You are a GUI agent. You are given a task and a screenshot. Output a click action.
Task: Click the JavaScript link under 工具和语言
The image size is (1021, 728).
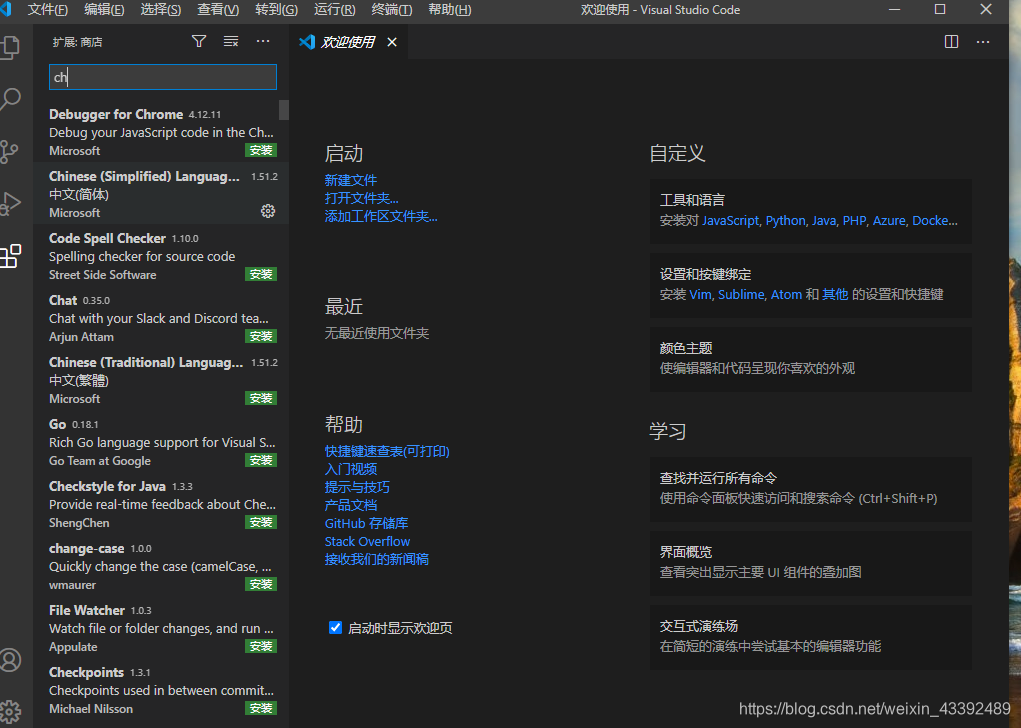(731, 221)
